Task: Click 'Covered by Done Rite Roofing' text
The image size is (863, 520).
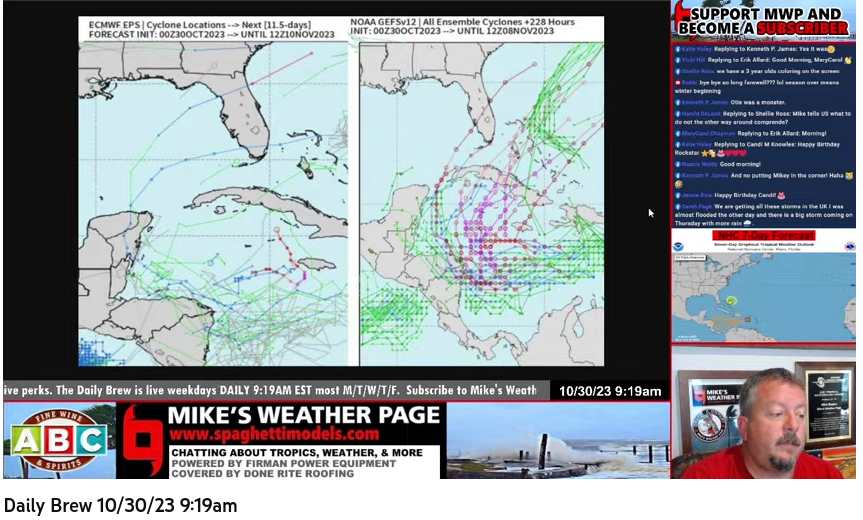Action: coord(263,473)
